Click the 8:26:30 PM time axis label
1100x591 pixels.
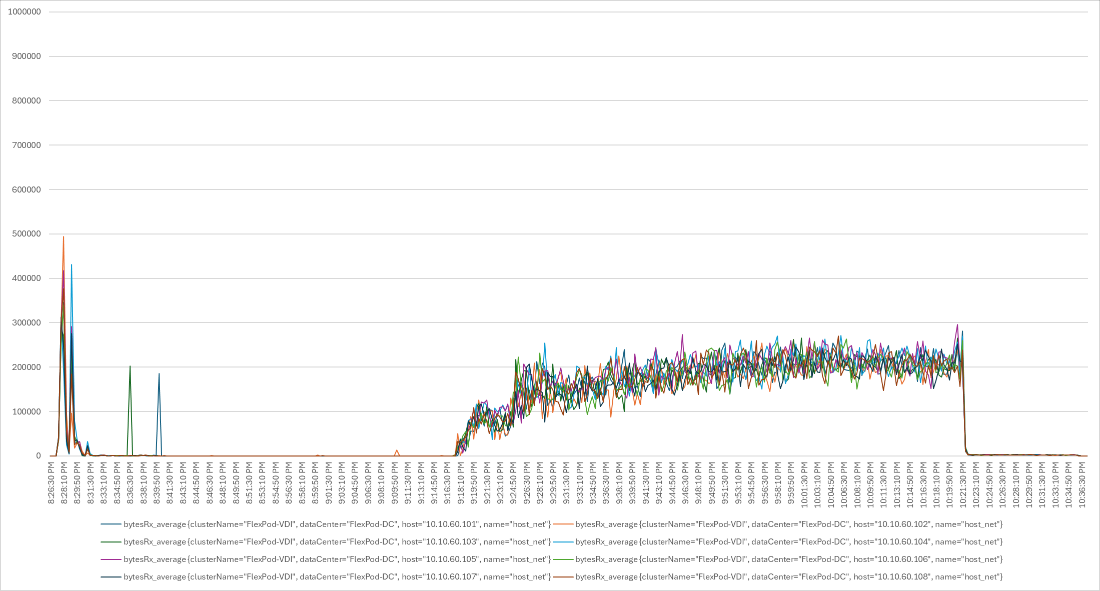click(51, 481)
